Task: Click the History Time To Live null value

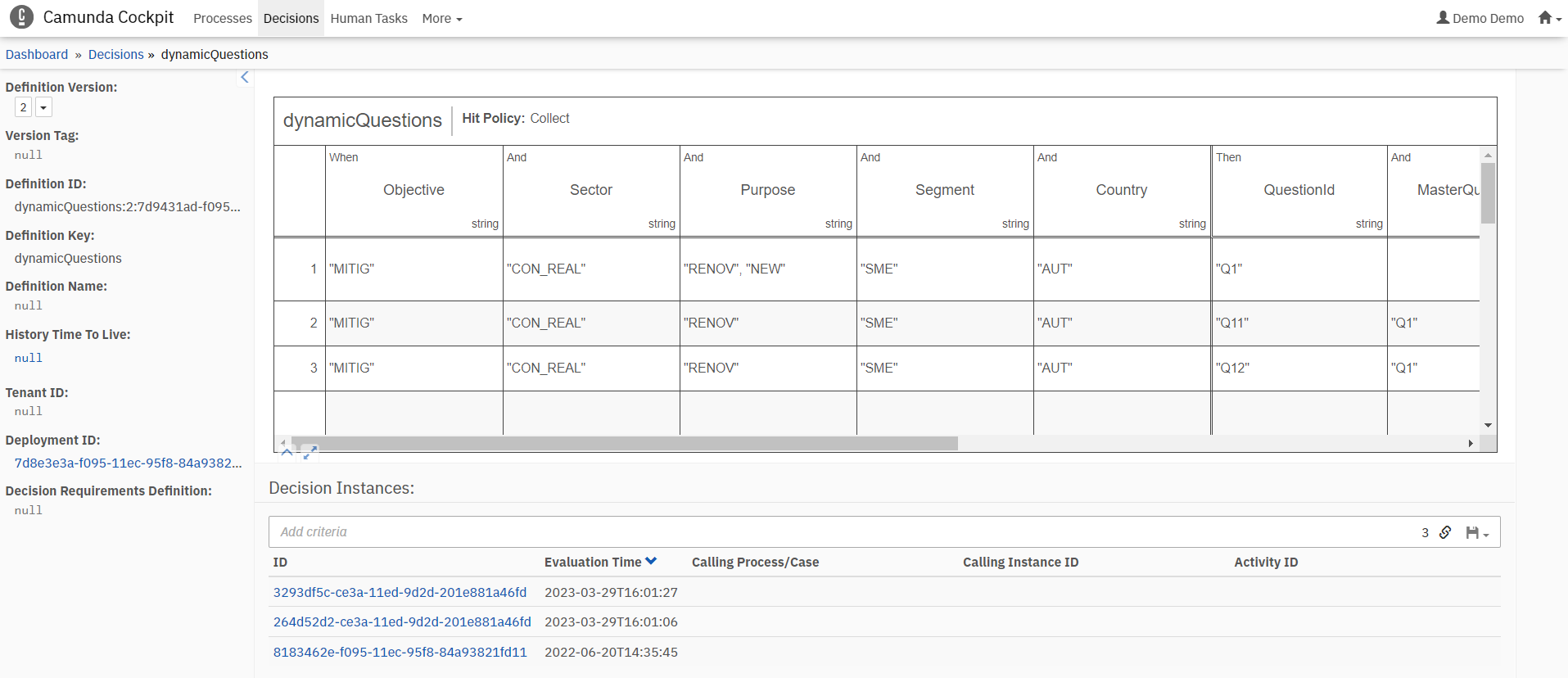Action: point(28,358)
